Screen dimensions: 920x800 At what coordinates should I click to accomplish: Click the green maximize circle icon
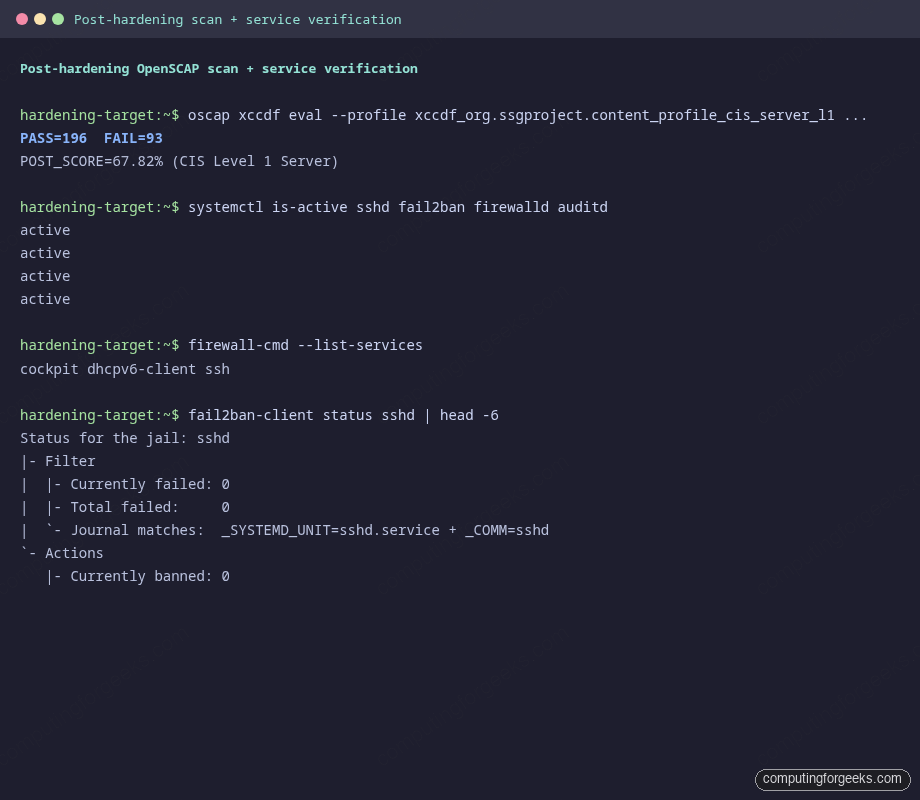click(x=57, y=18)
